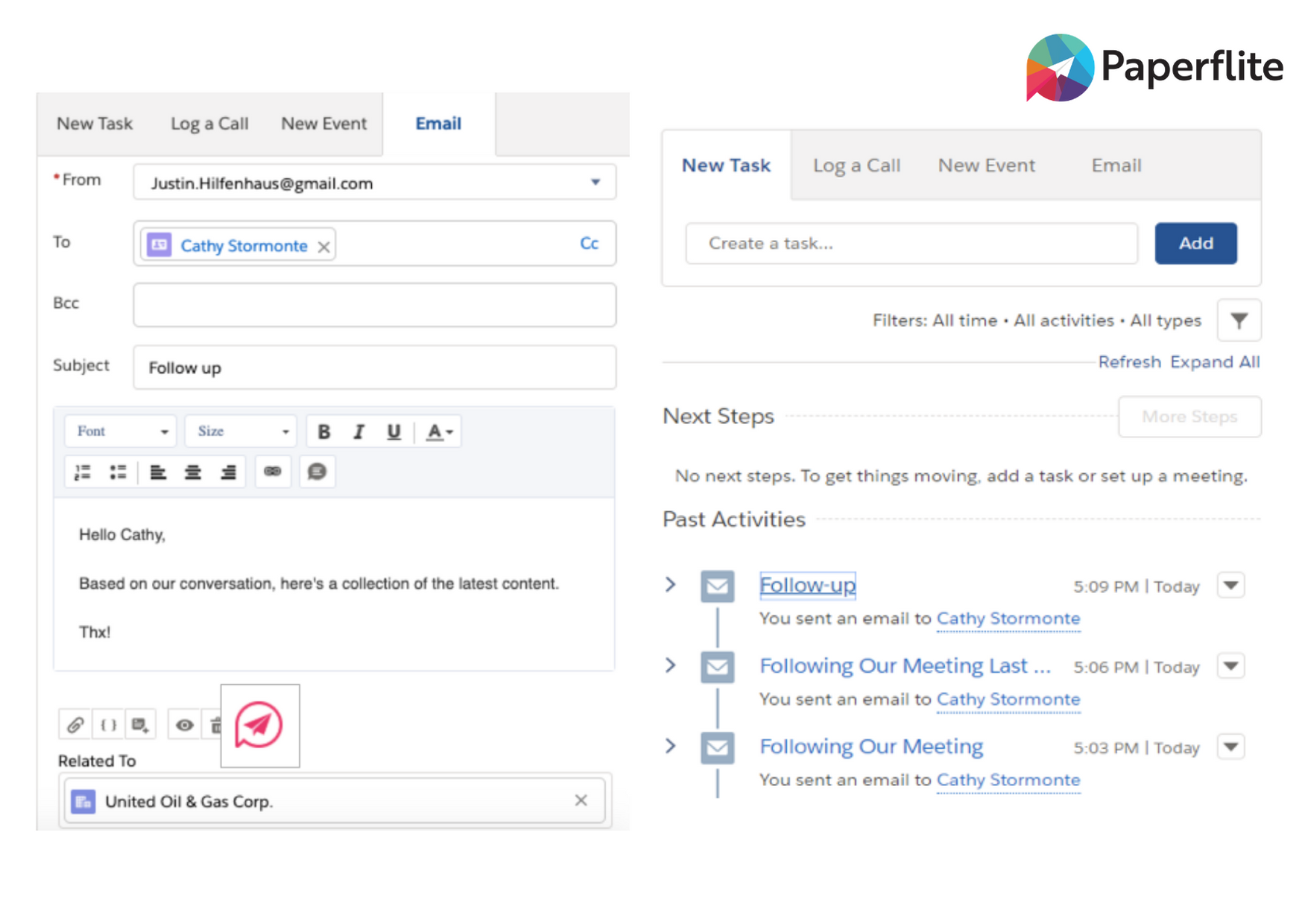This screenshot has width=1302, height=924.
Task: Open the Cathy Stormonte link under Follow-up
Action: click(x=1008, y=618)
